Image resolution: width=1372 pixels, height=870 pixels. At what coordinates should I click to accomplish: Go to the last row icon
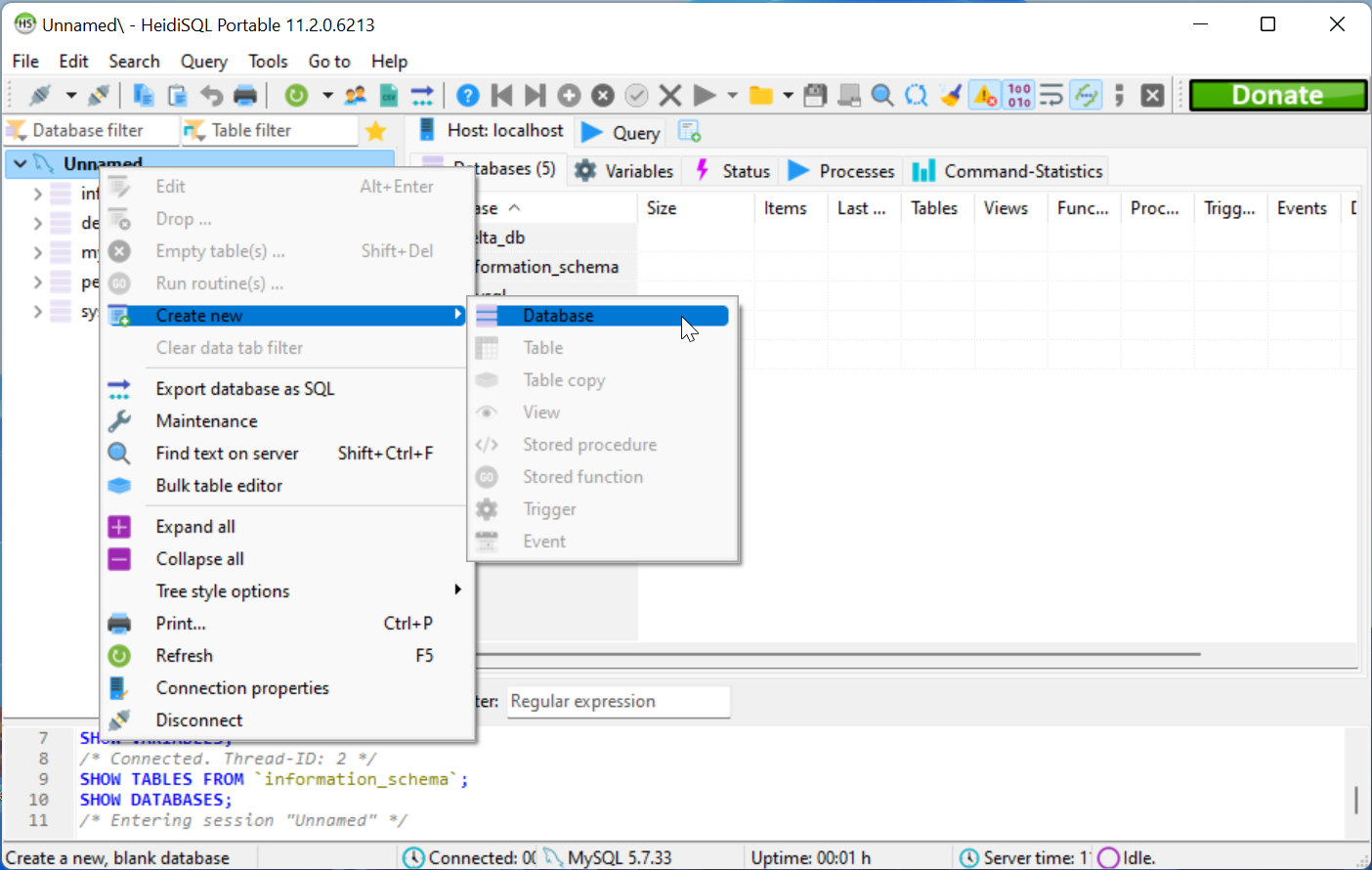[536, 95]
